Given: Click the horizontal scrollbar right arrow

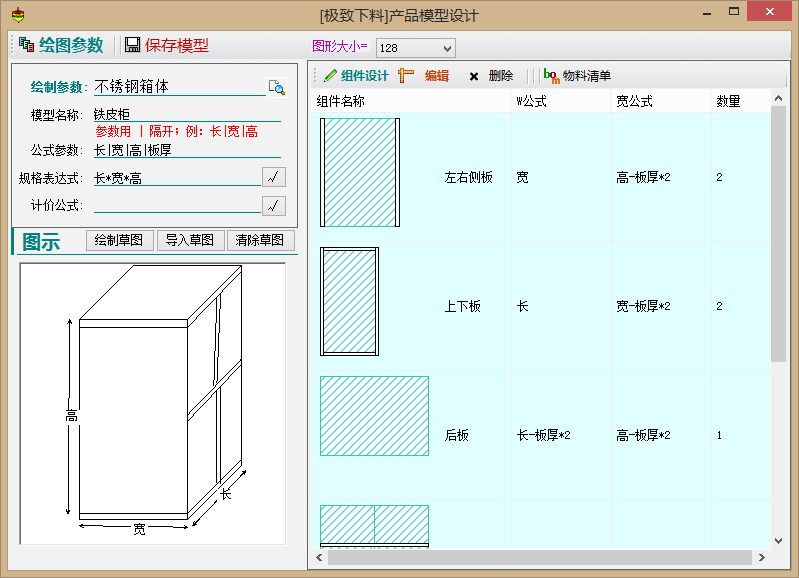Looking at the screenshot, I should tap(761, 558).
